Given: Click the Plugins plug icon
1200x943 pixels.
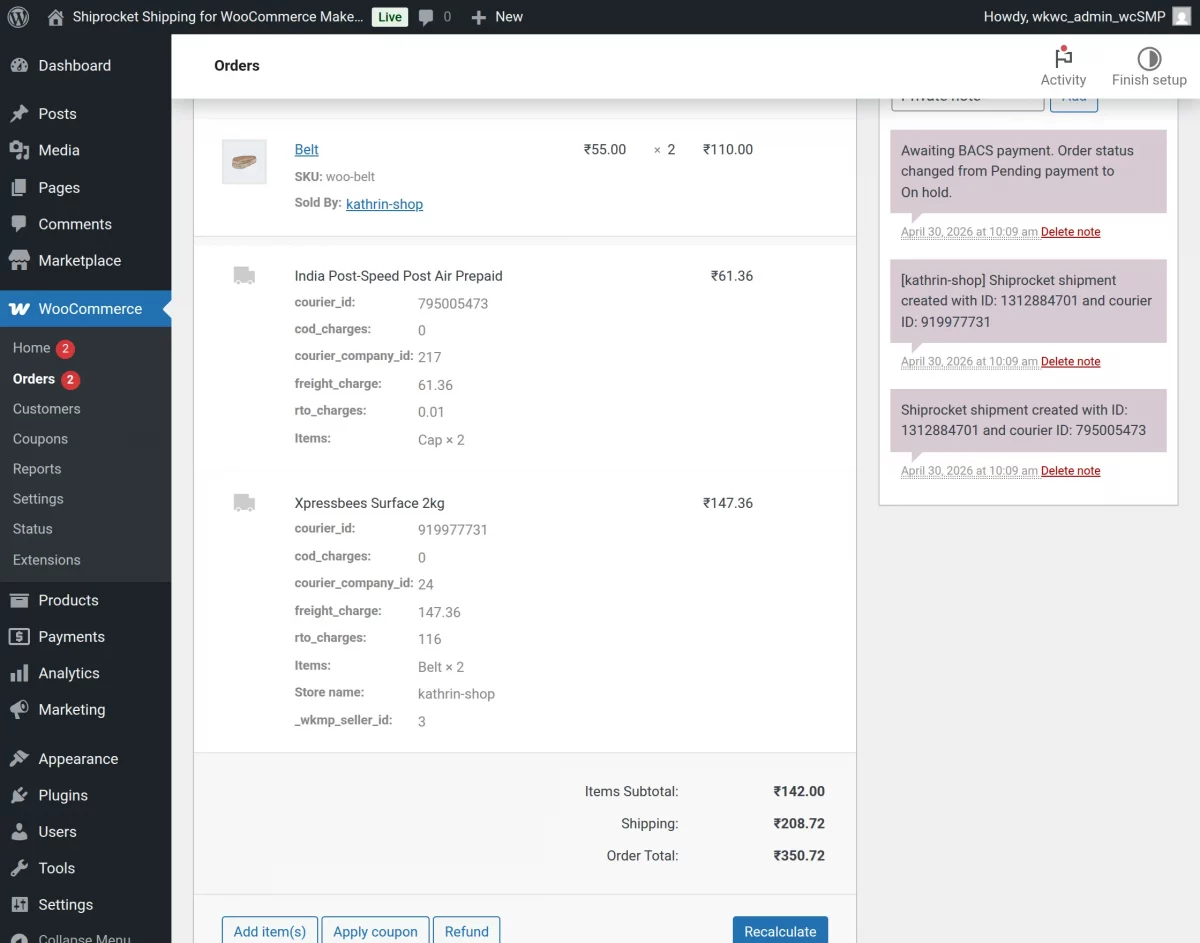Looking at the screenshot, I should coord(19,796).
